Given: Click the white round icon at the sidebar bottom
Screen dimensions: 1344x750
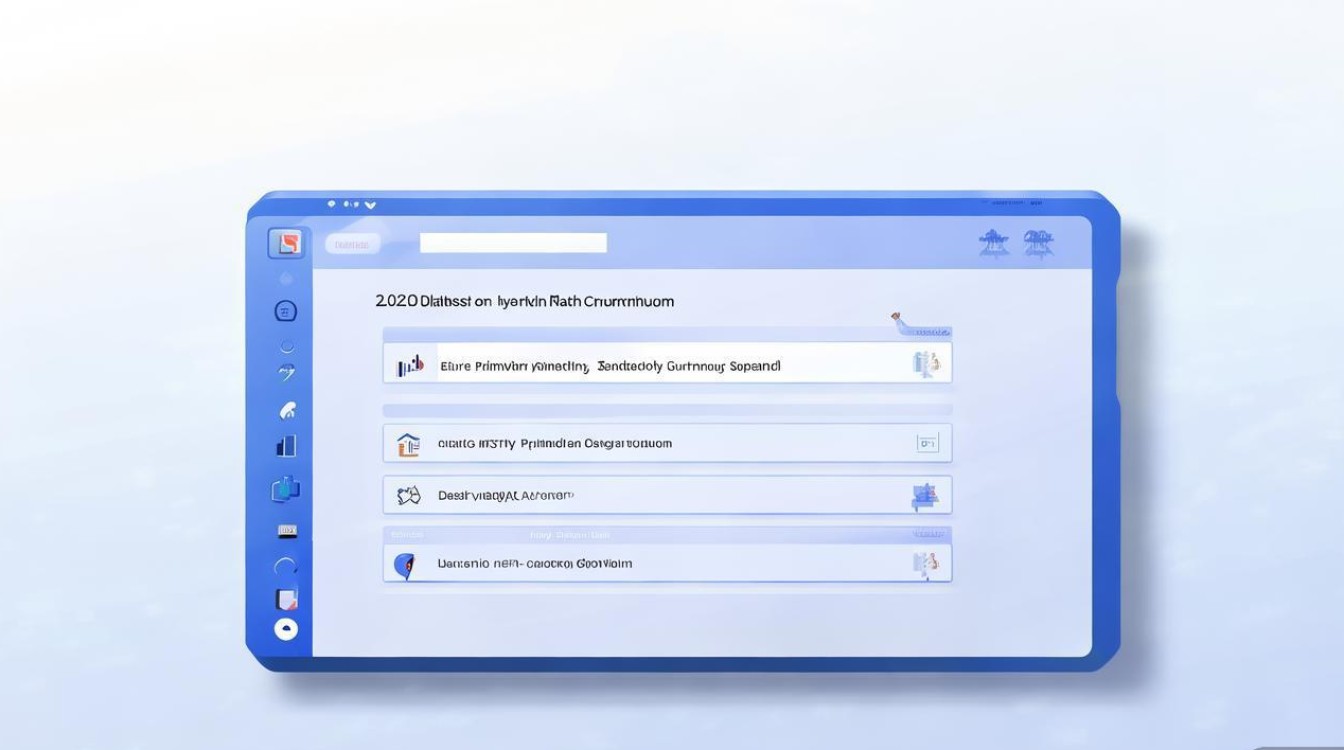Looking at the screenshot, I should [286, 629].
